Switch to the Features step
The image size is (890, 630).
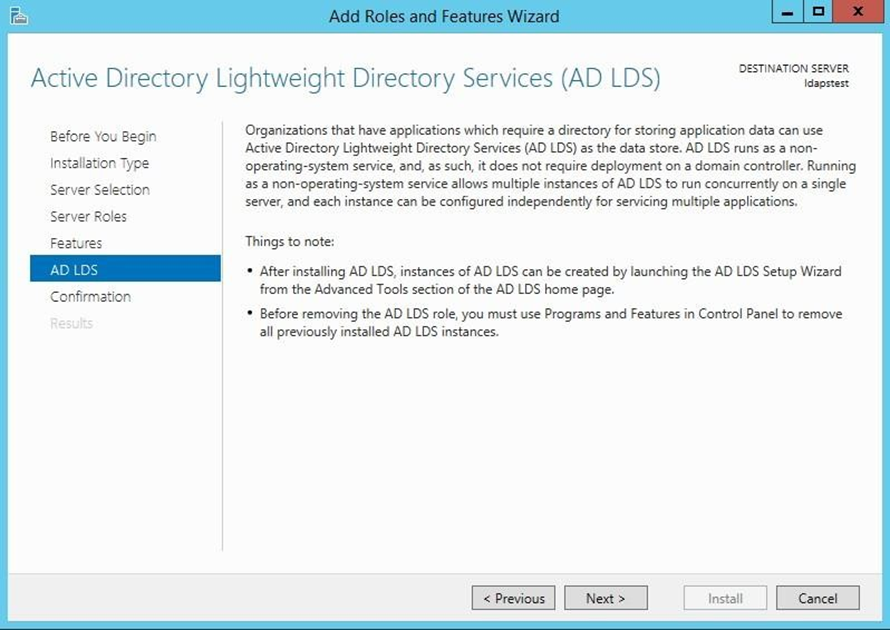[x=76, y=243]
